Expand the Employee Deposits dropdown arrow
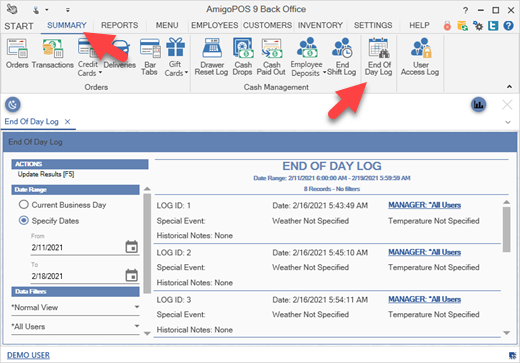 tap(325, 72)
